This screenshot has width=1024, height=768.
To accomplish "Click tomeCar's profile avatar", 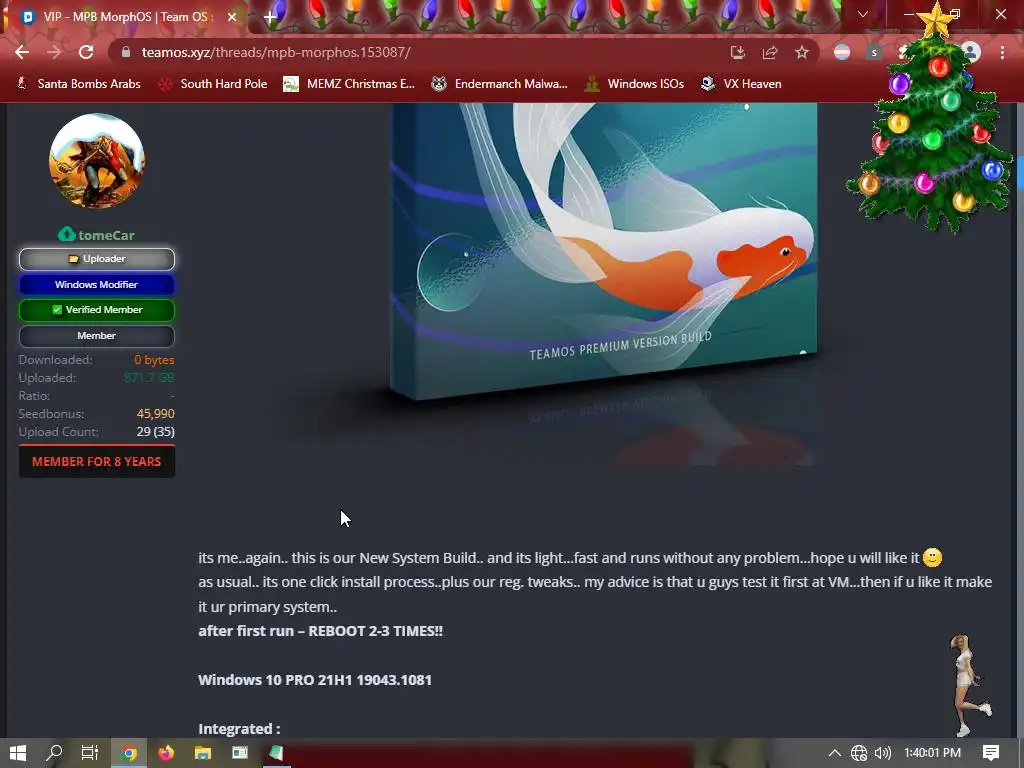I will 97,161.
